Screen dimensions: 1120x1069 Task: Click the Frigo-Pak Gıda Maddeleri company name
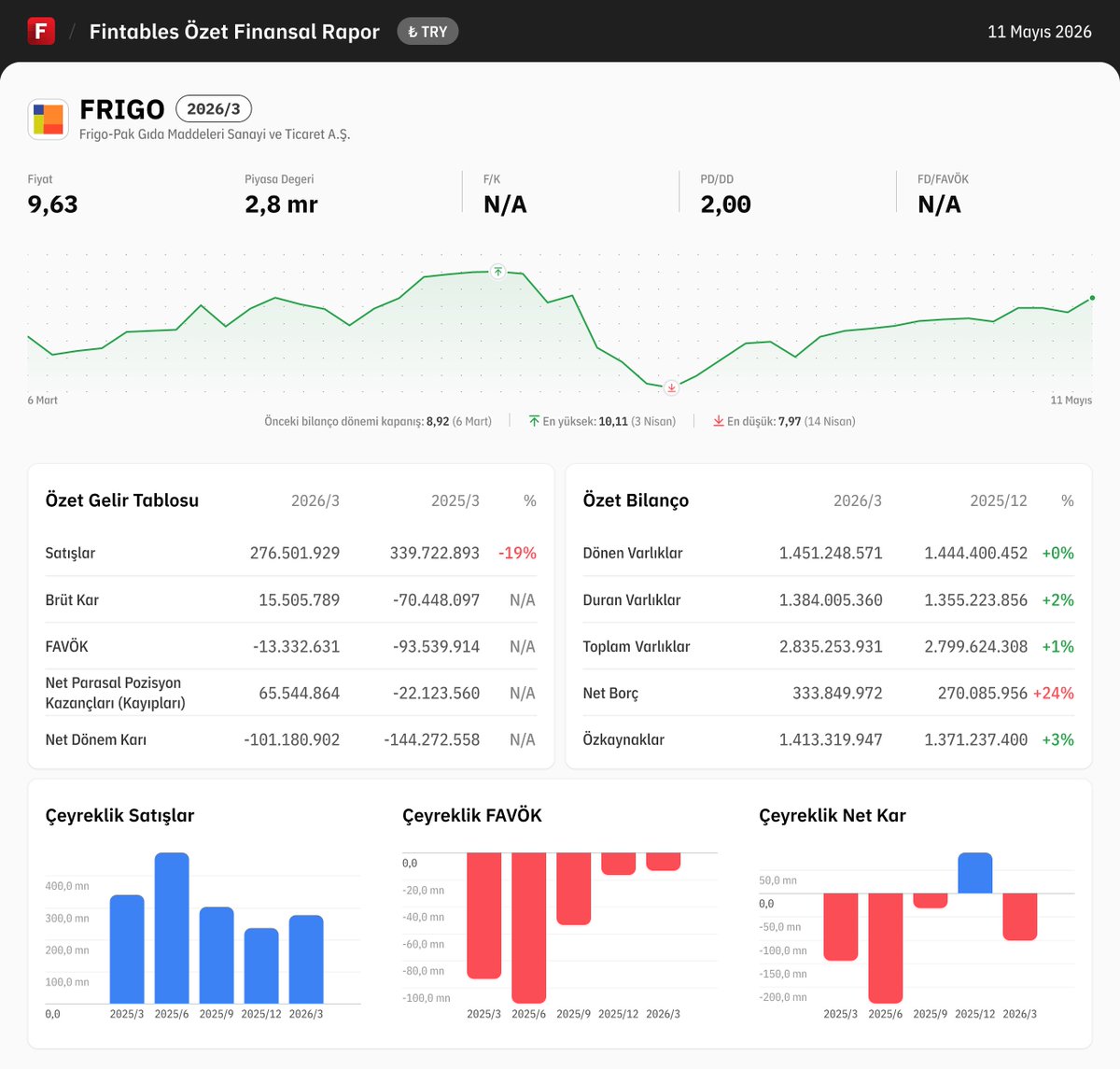click(x=215, y=134)
